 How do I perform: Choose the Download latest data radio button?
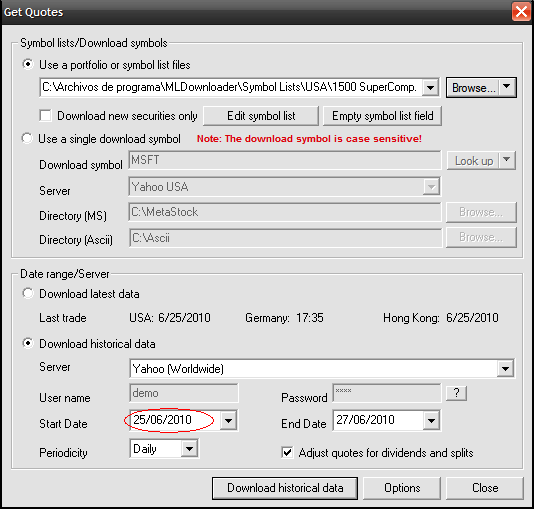point(28,293)
